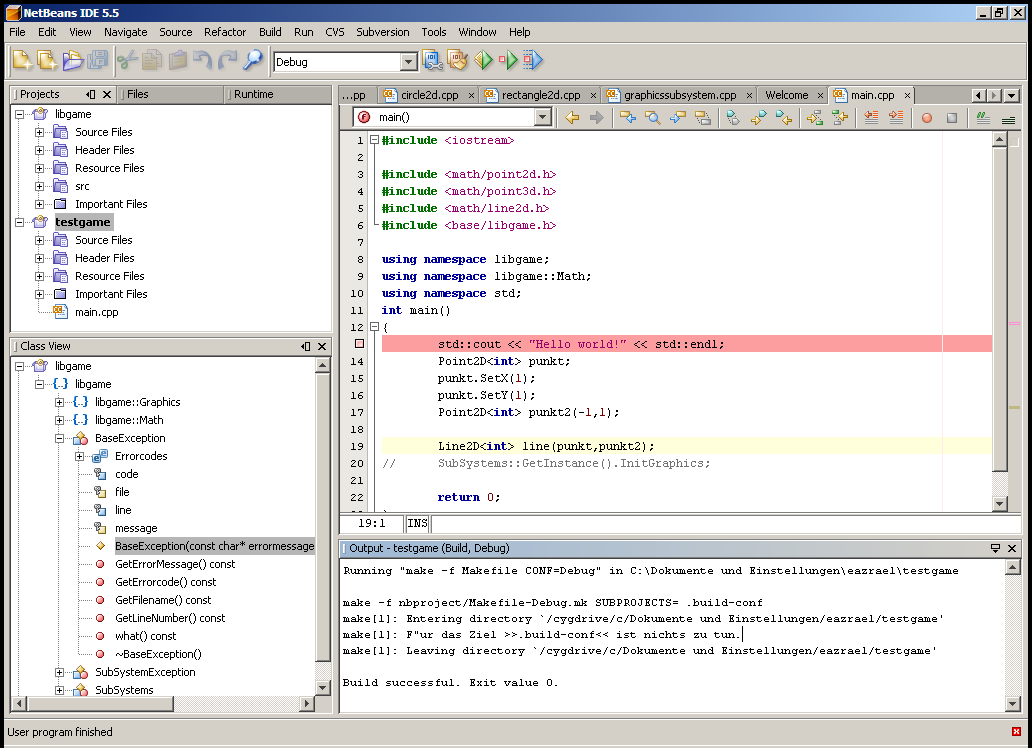This screenshot has height=748, width=1032.
Task: Click the Shift Line Right icon
Action: 896,118
